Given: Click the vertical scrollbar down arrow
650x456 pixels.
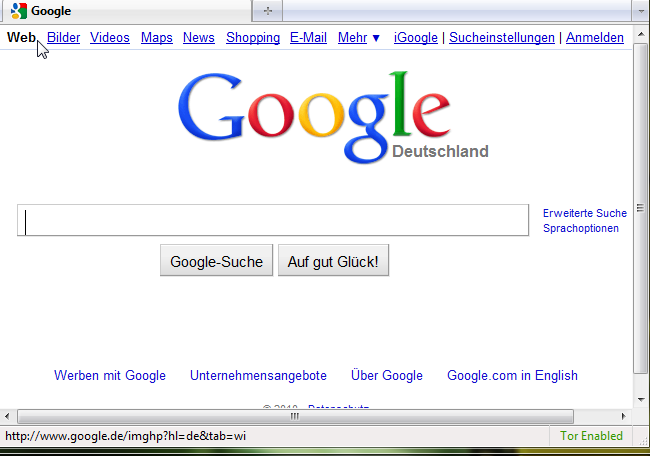Looking at the screenshot, I should click(641, 400).
